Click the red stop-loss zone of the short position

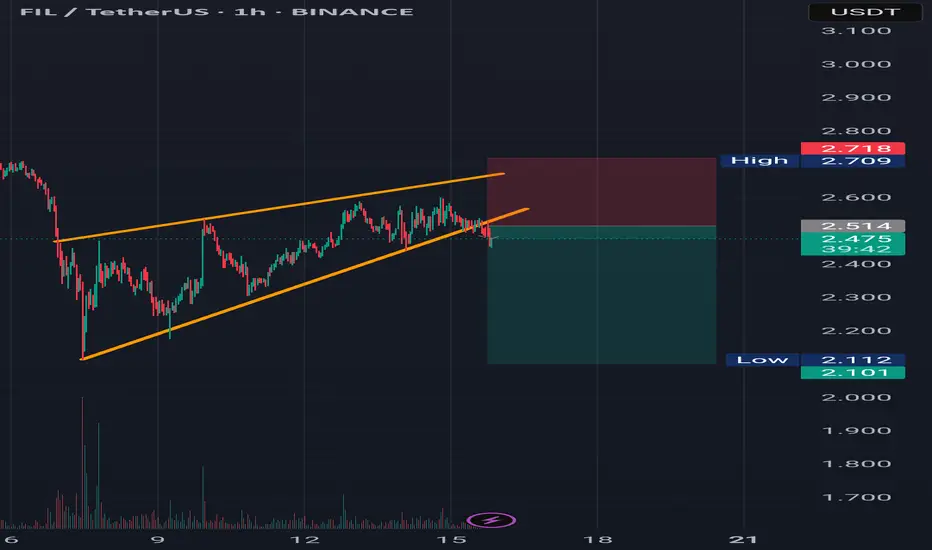602,191
